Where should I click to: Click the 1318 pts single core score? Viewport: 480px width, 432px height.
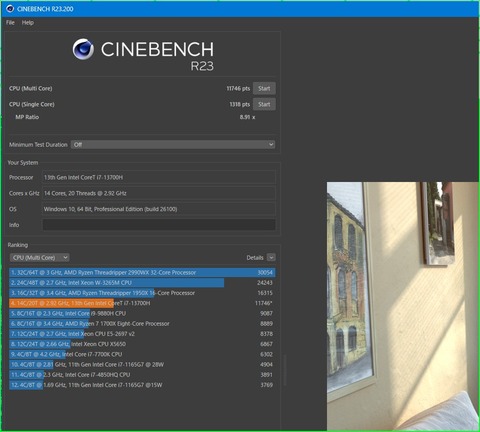(240, 104)
